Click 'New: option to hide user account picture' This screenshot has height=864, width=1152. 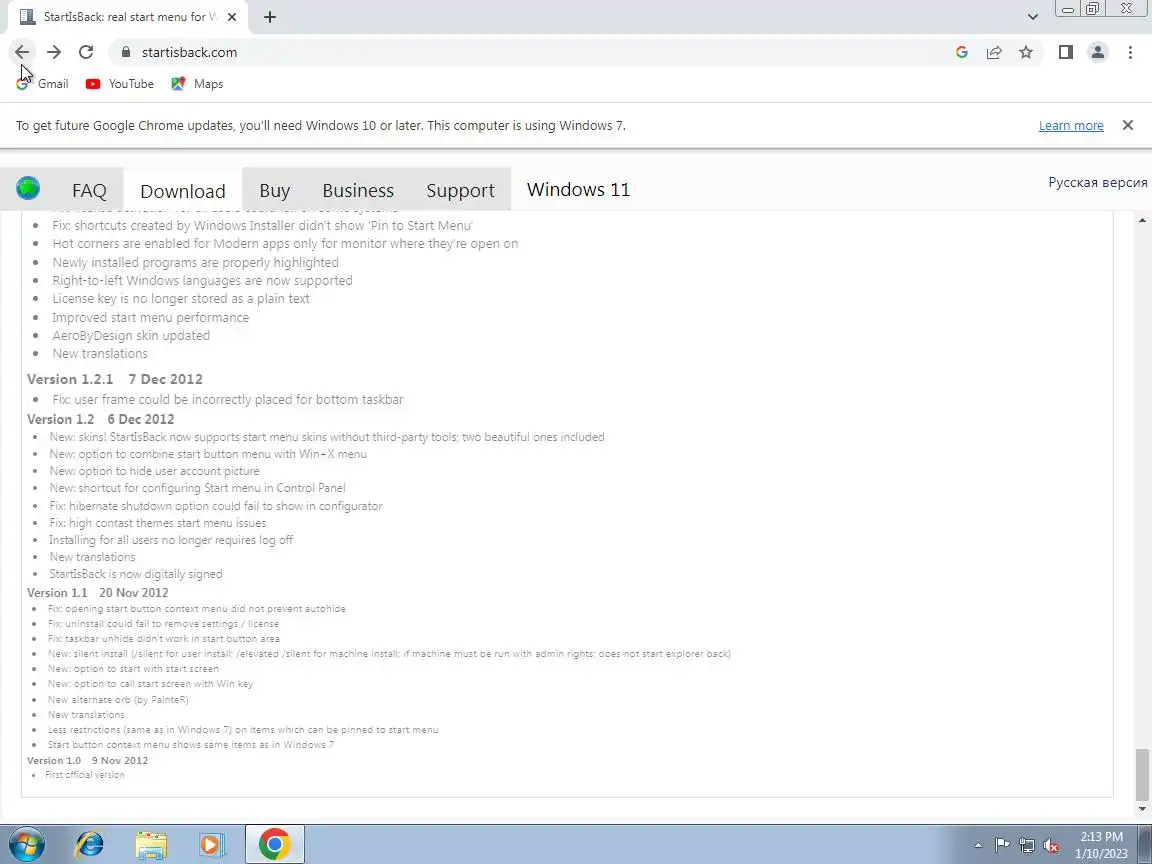[154, 471]
